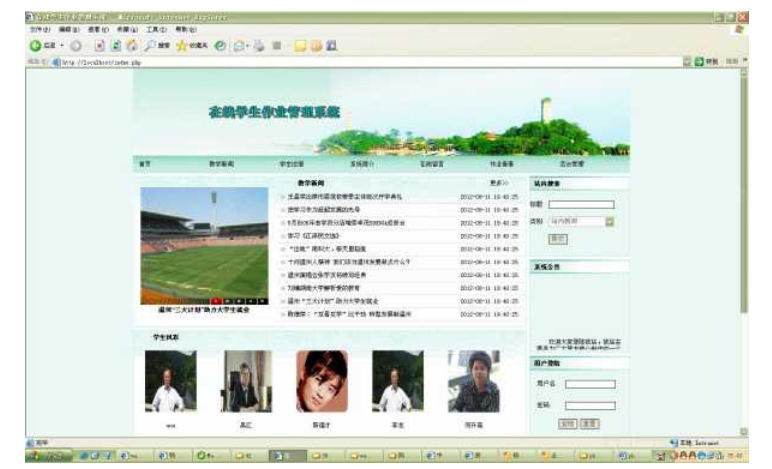Open the Search (搜索) magnifier toolbar button
This screenshot has width=772, height=469.
point(157,46)
